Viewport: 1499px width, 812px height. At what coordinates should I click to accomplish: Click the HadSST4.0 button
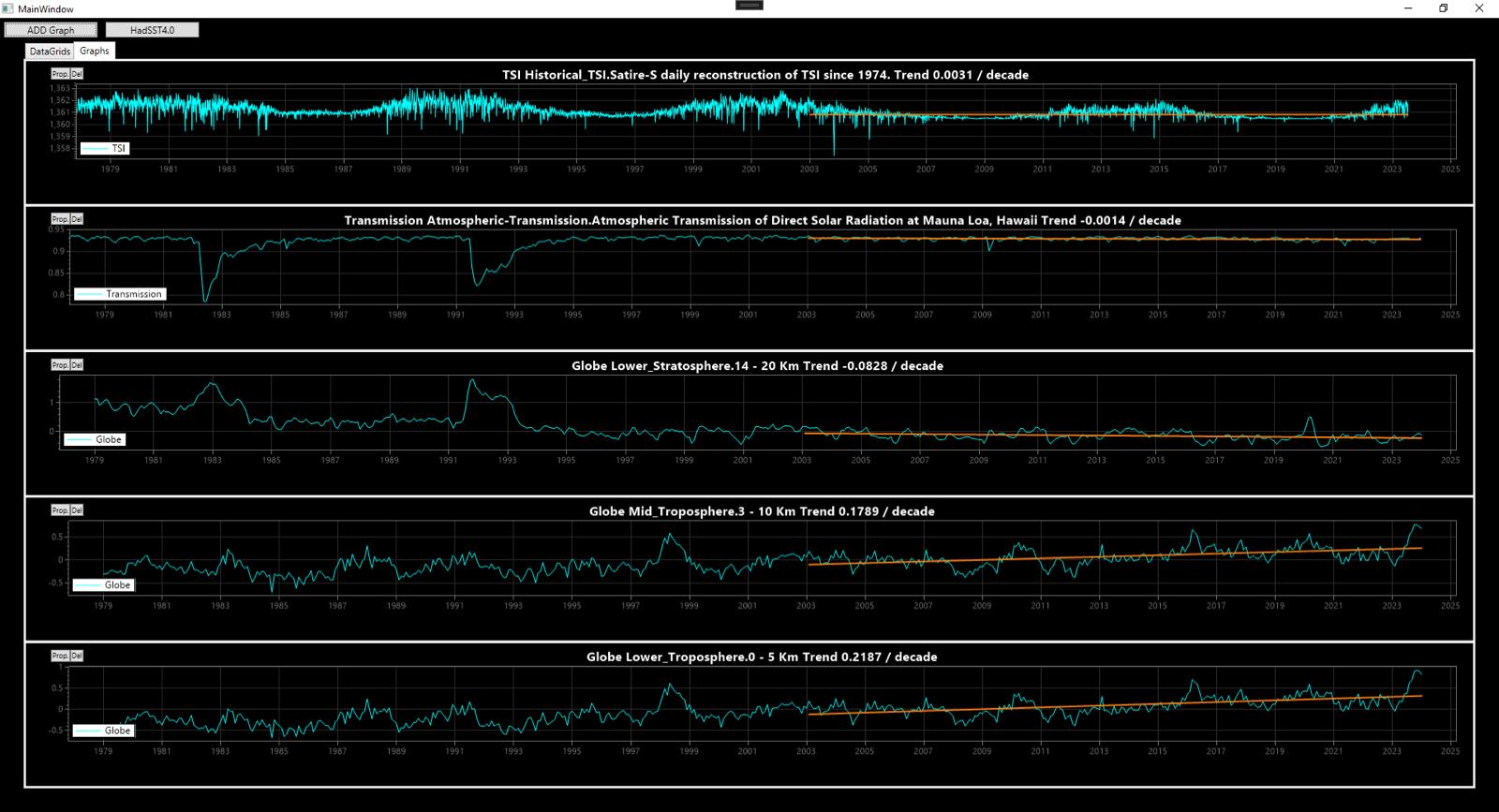(152, 30)
